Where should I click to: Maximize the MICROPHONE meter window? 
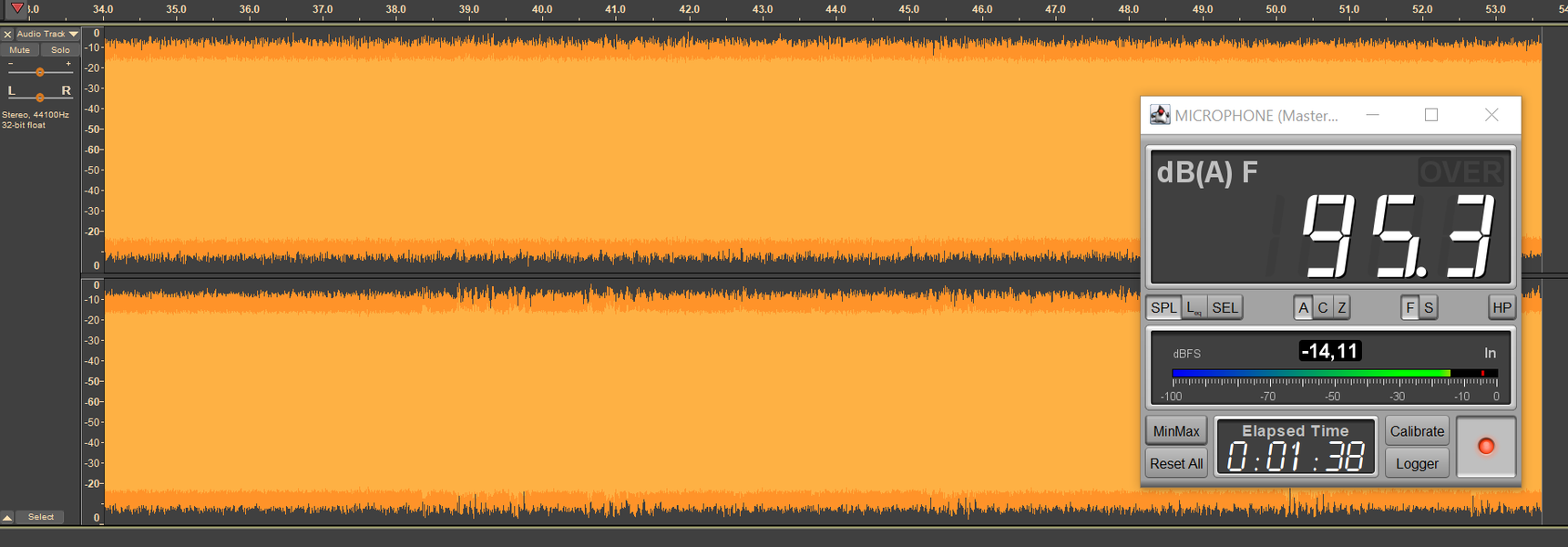1431,115
